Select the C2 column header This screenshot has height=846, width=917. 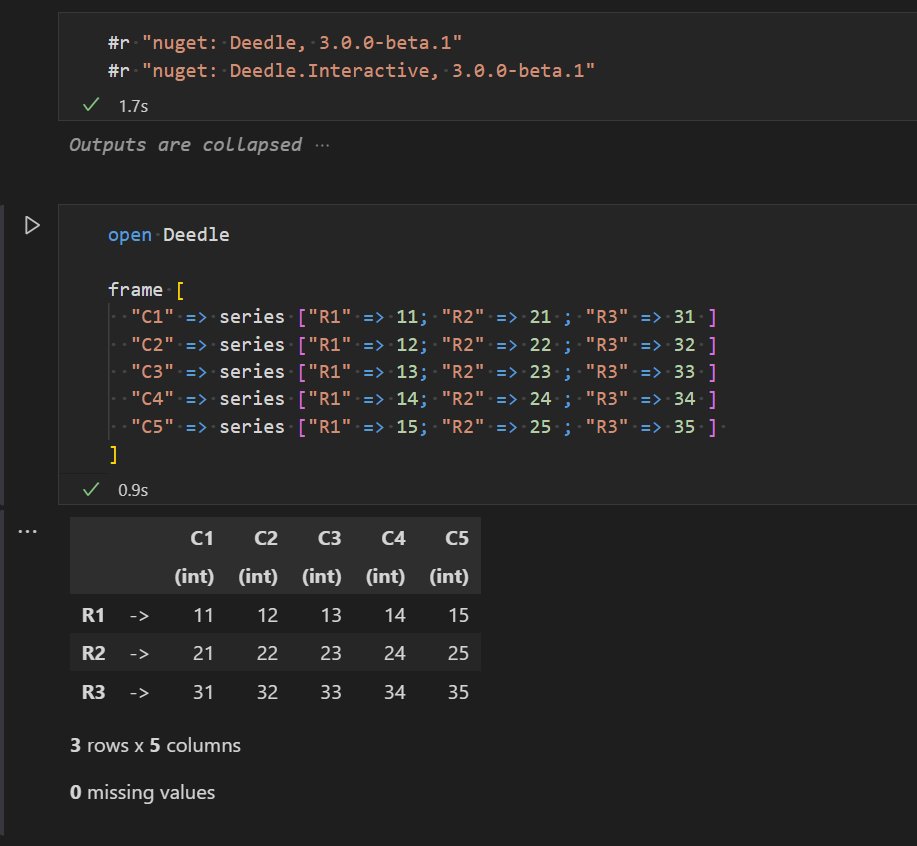pyautogui.click(x=266, y=538)
